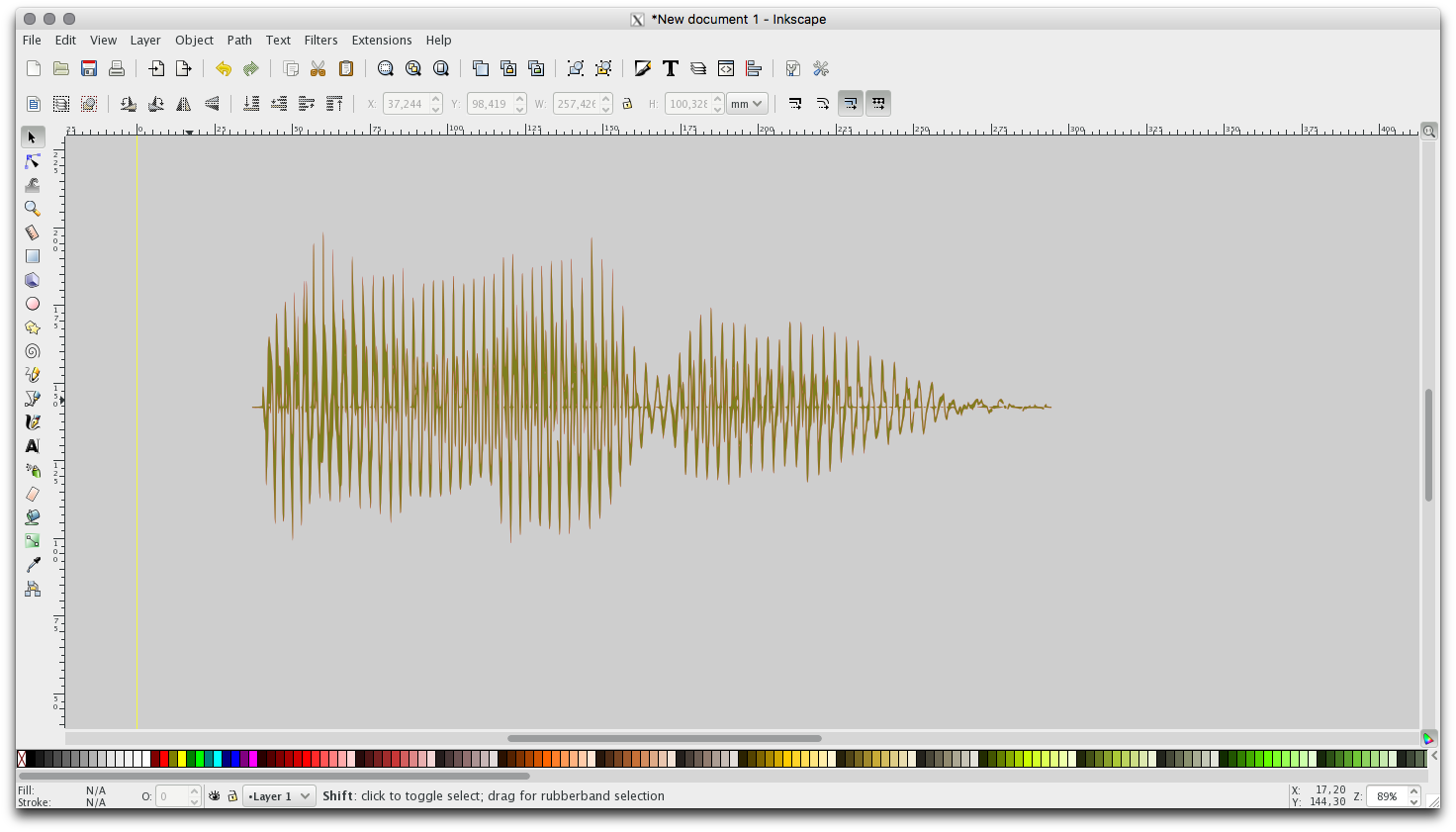Image resolution: width=1456 pixels, height=832 pixels.
Task: Select the Eraser tool
Action: pos(32,494)
